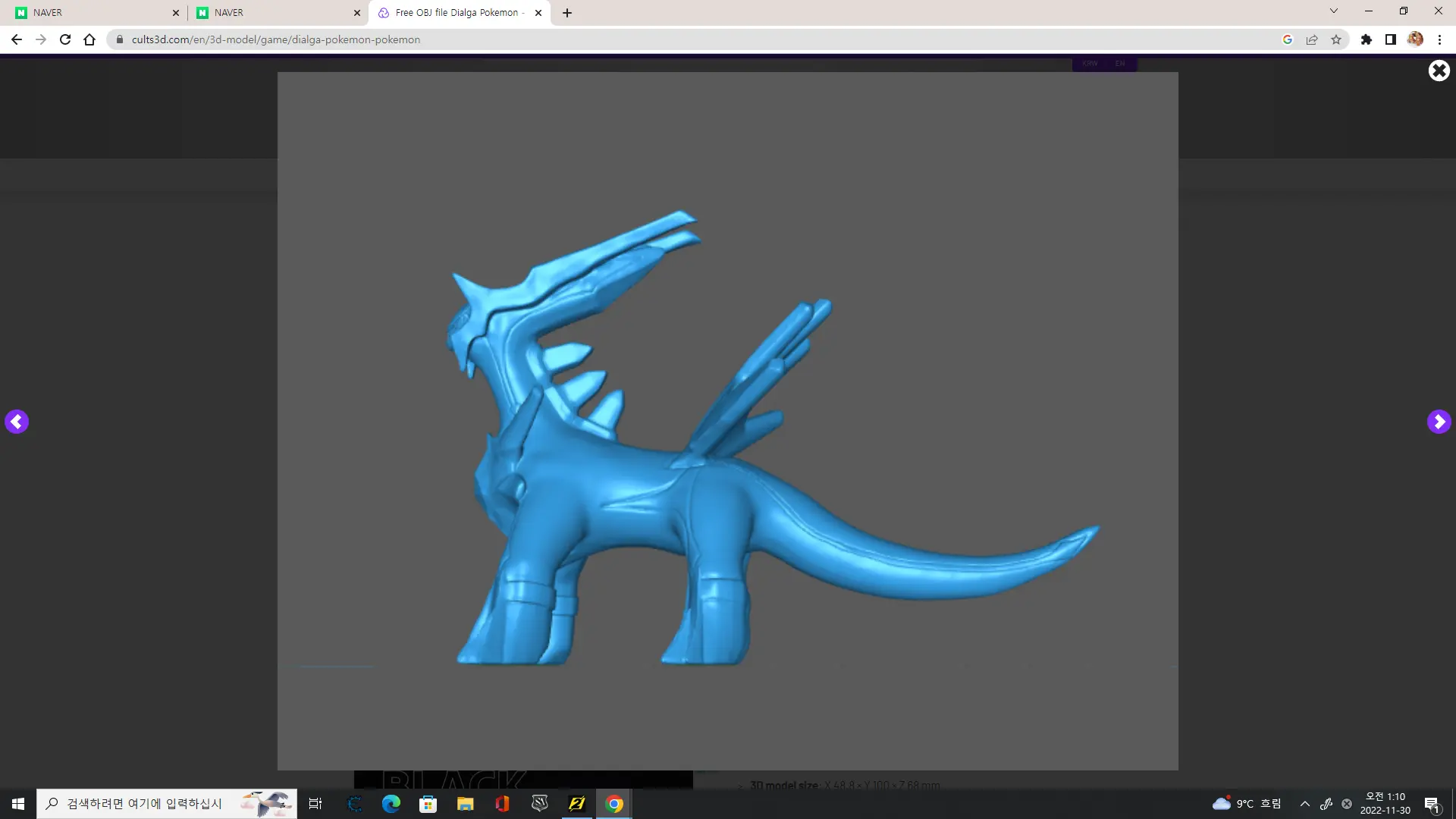Close the second NAVER tab
The width and height of the screenshot is (1456, 819).
pyautogui.click(x=357, y=13)
